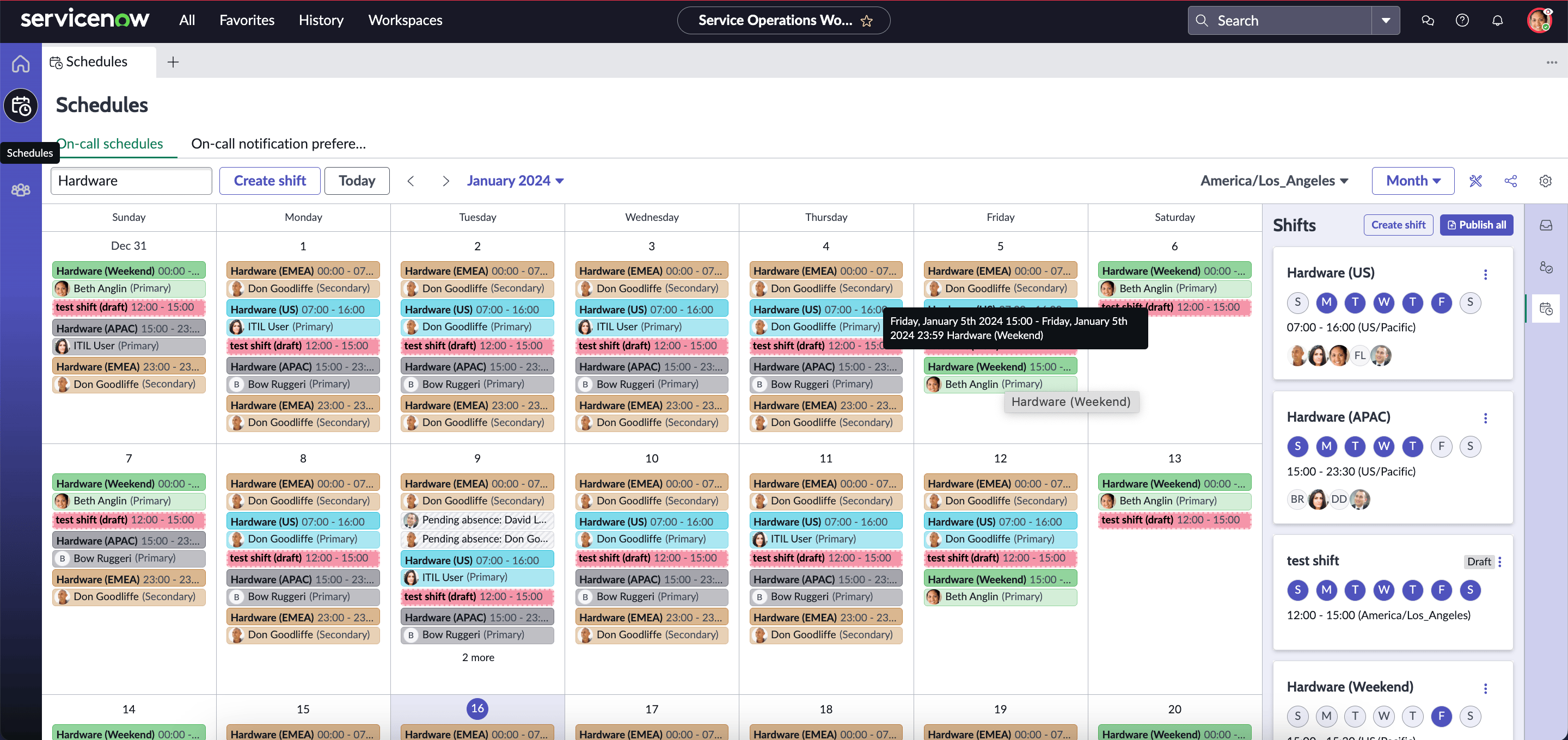Click Create shift in Shifts panel
This screenshot has width=1568, height=740.
[x=1398, y=225]
